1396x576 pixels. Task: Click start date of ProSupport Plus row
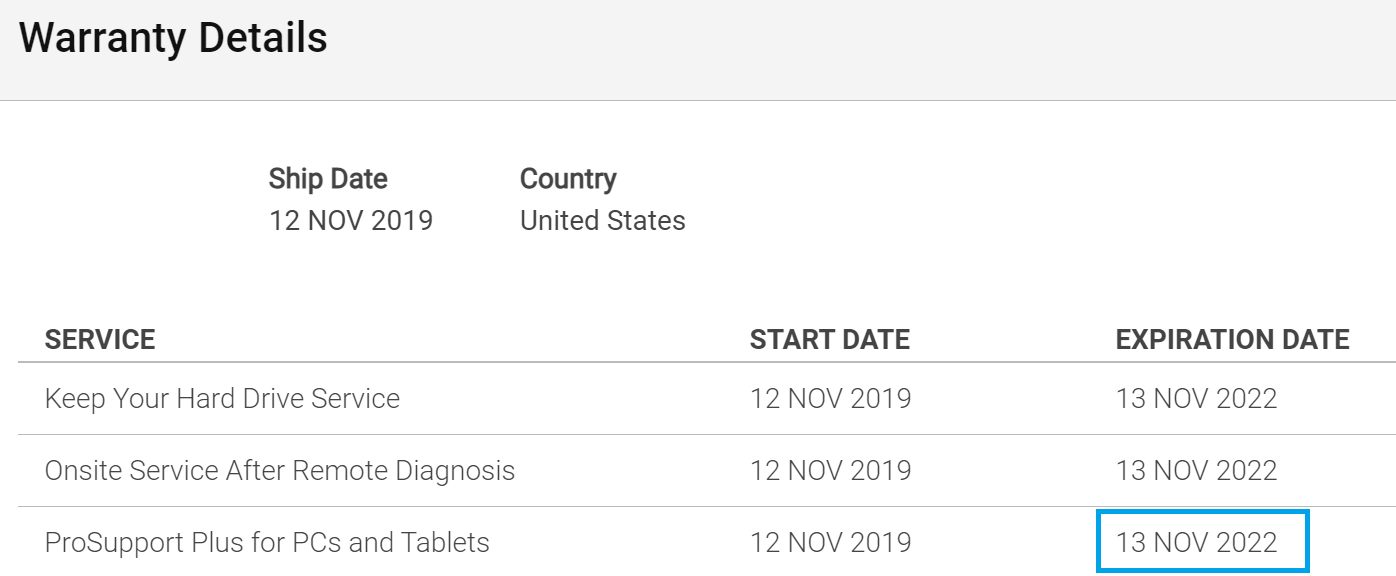click(831, 543)
